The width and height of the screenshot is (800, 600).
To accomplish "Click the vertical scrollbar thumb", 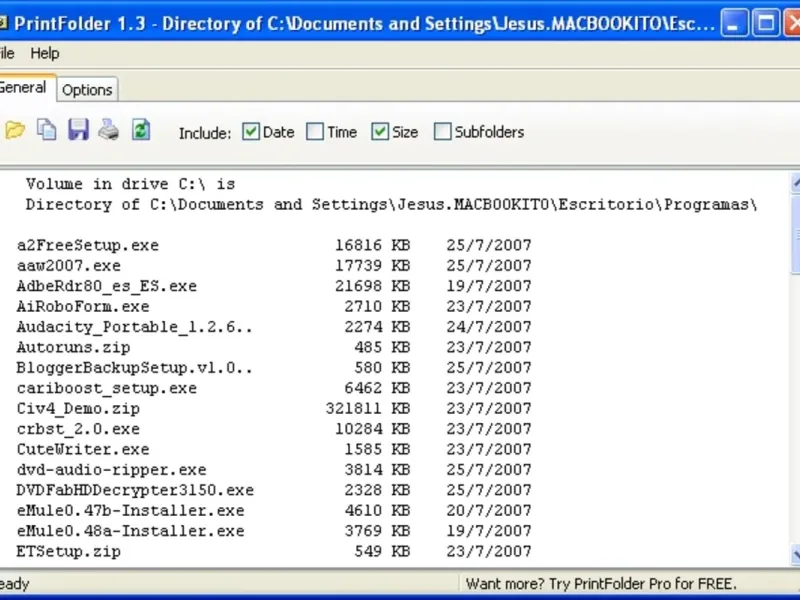I will [x=795, y=234].
